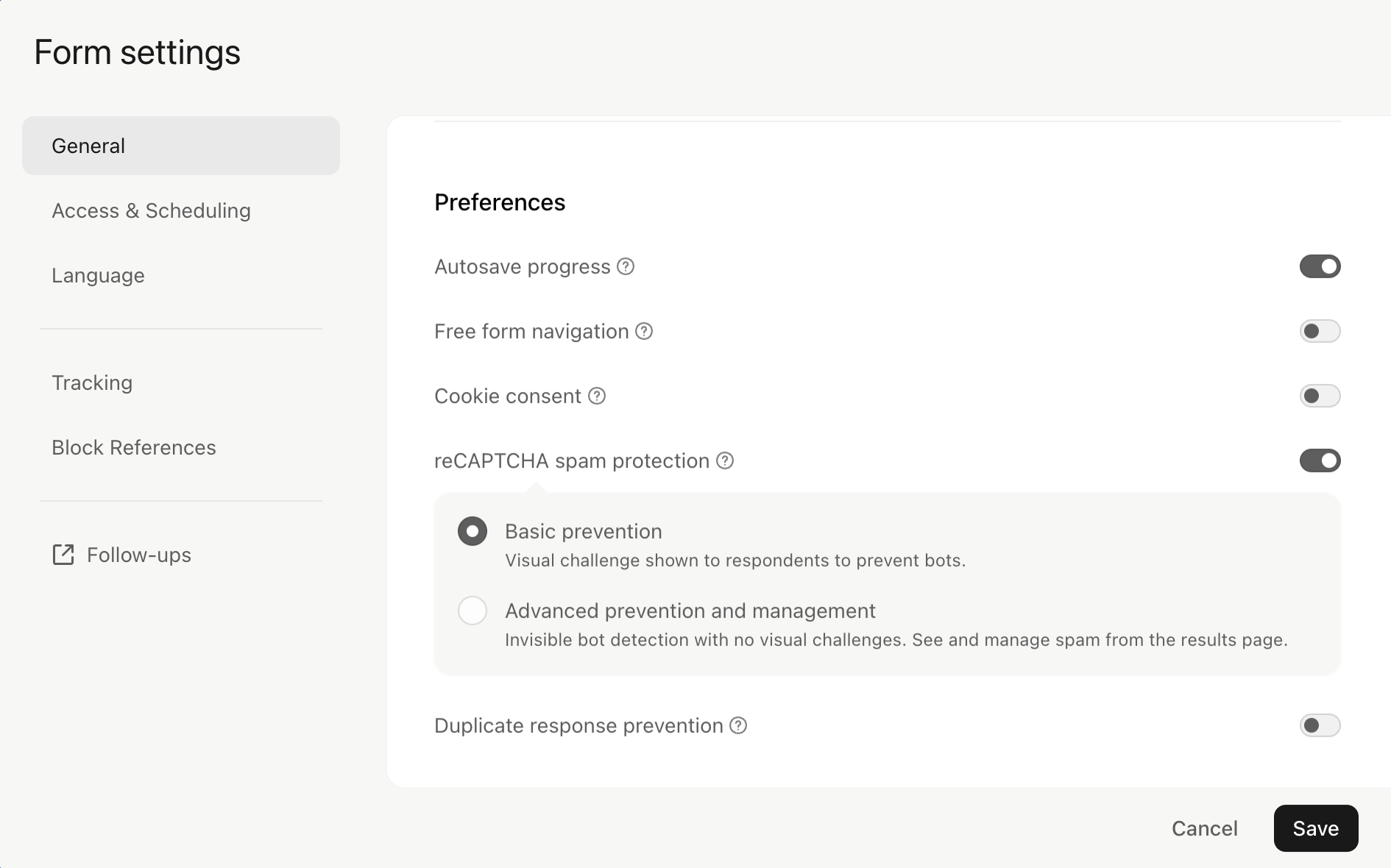
Task: Click the Free form navigation help icon
Action: coord(644,331)
